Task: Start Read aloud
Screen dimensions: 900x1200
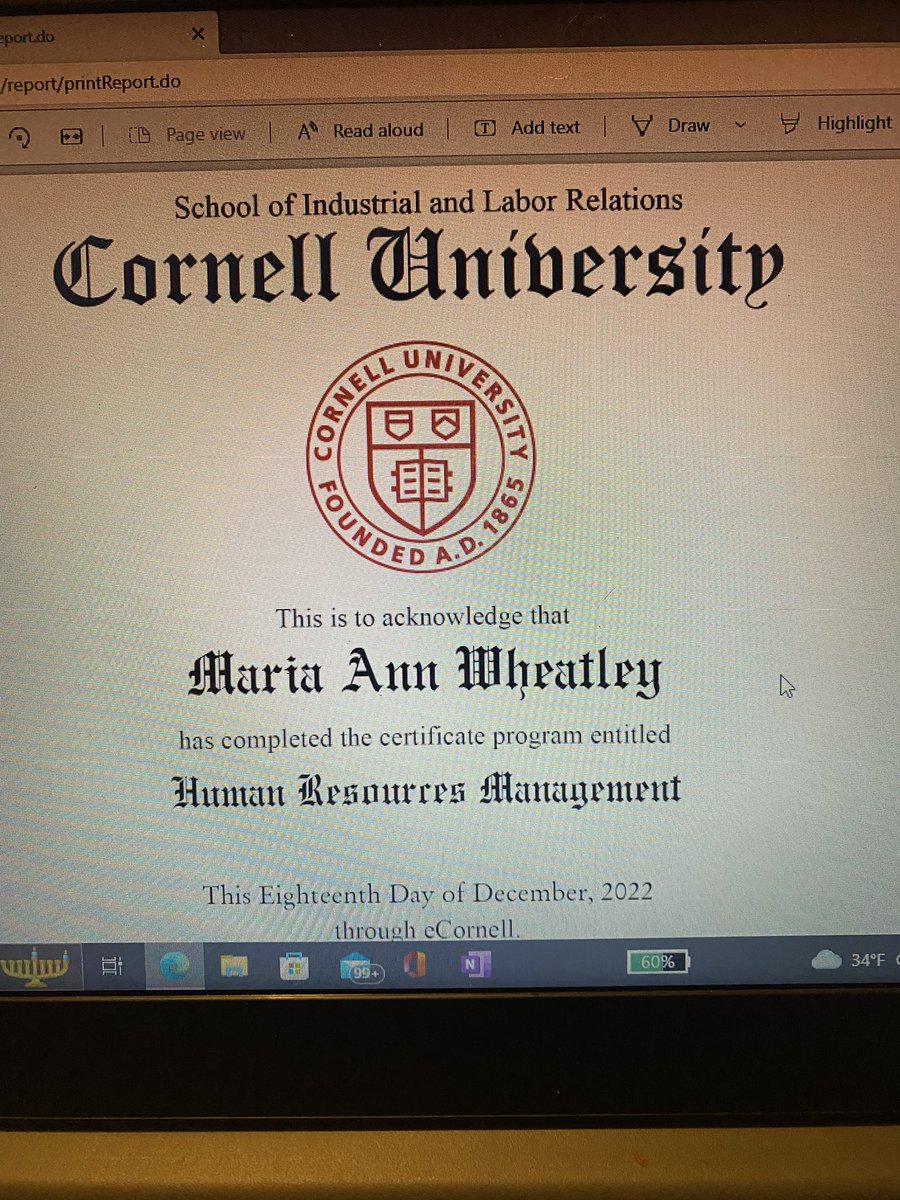Action: tap(361, 130)
